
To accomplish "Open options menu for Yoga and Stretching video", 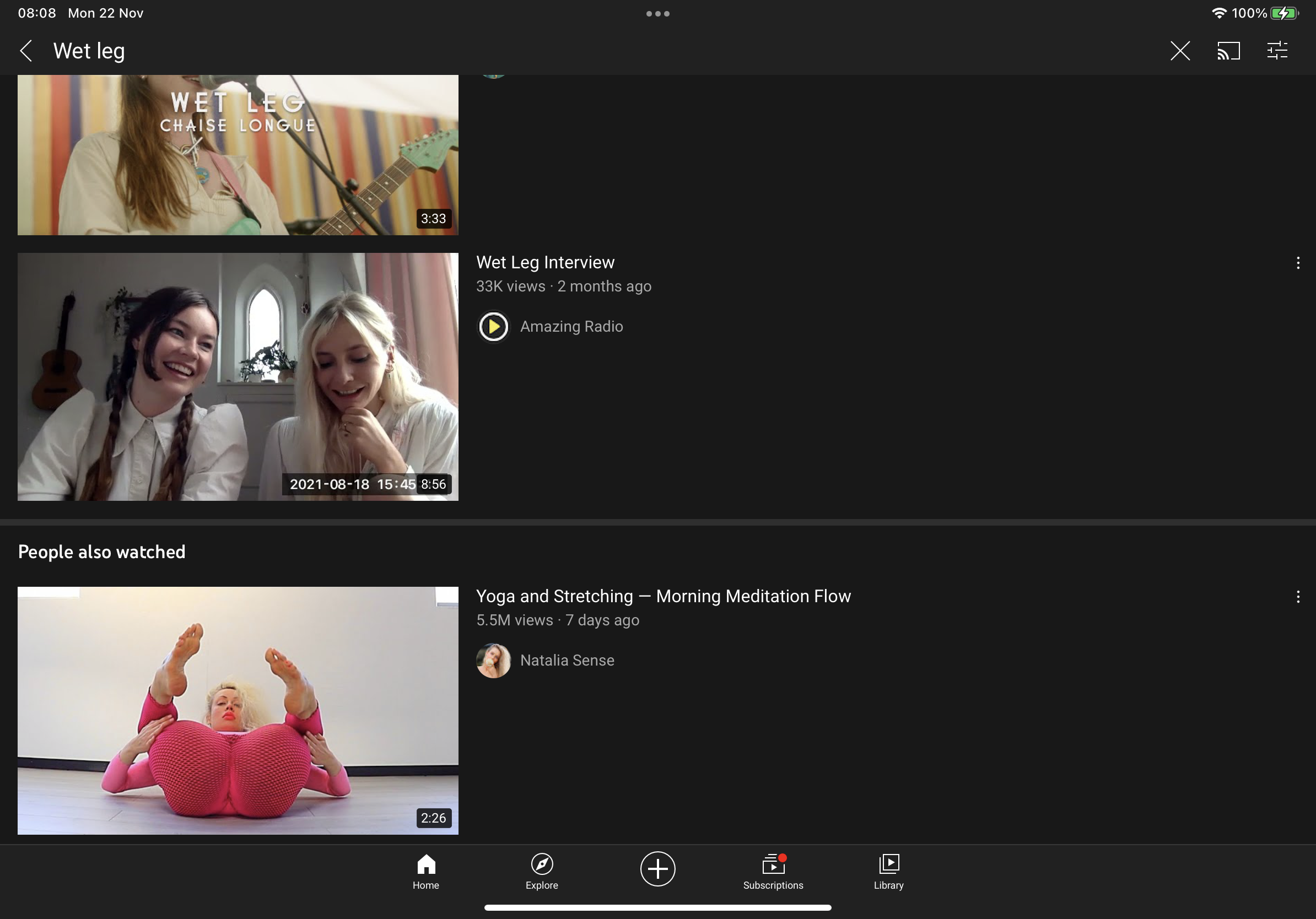I will click(1298, 597).
